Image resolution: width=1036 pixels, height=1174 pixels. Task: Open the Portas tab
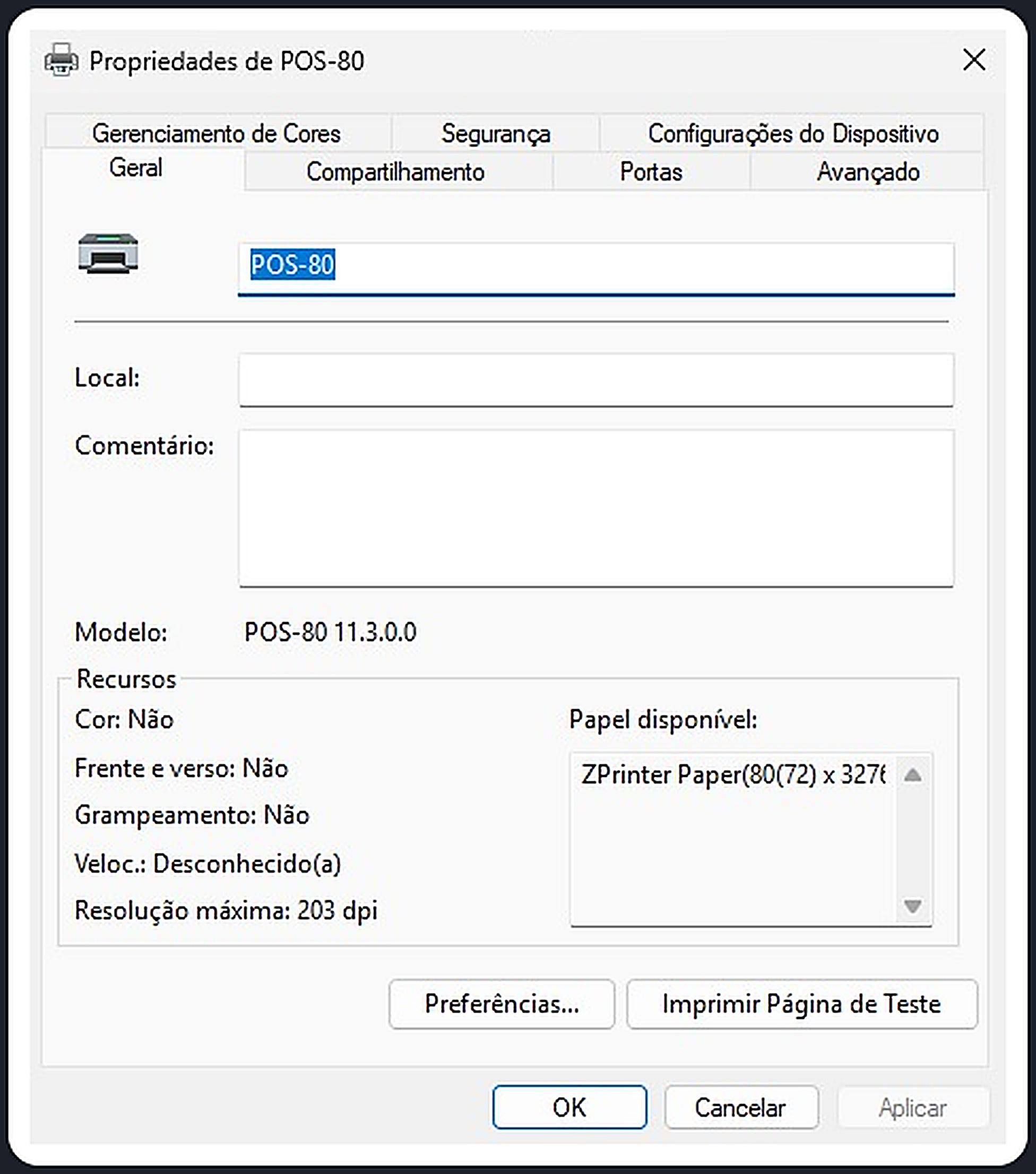[651, 172]
